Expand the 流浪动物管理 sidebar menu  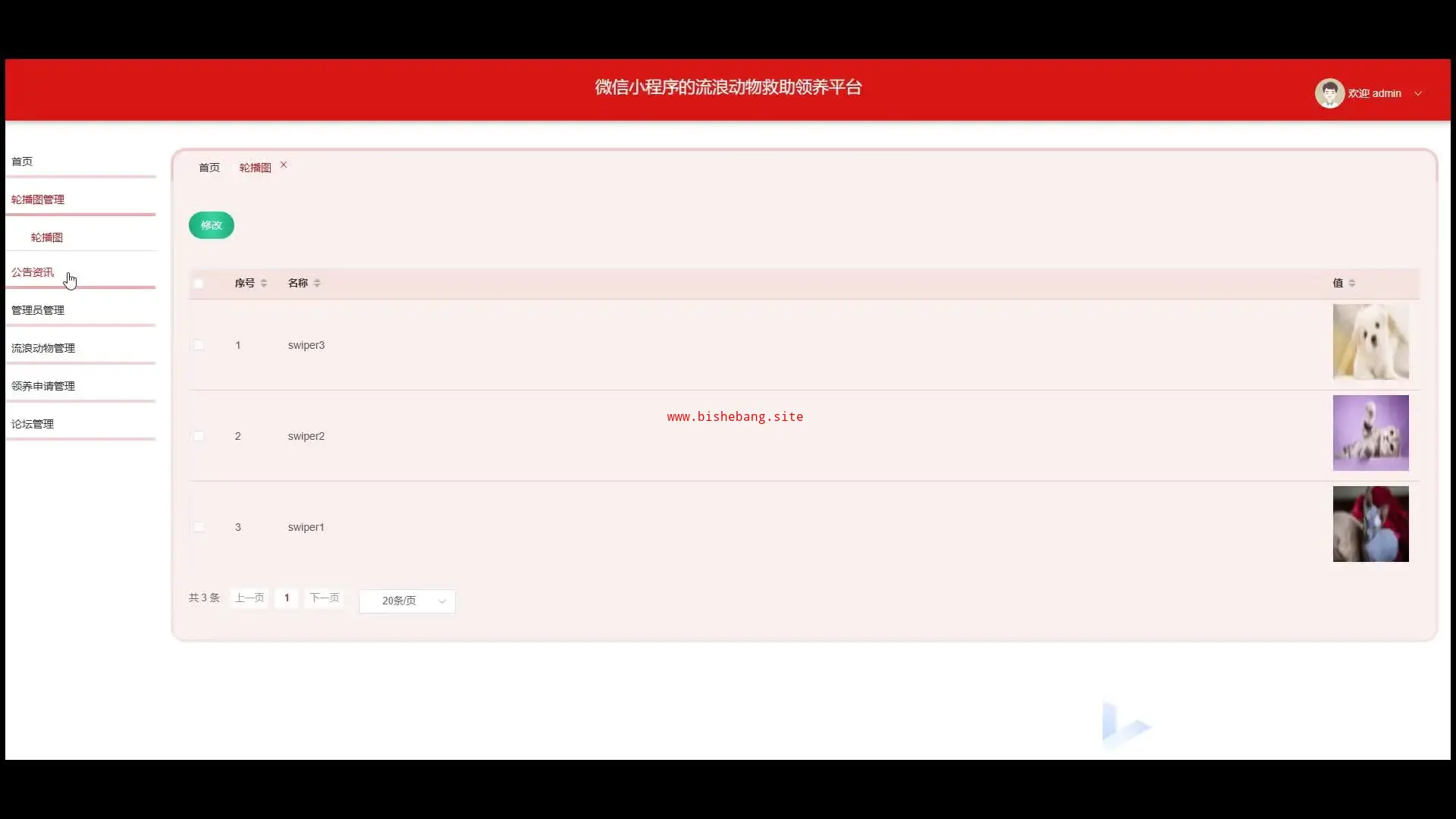(43, 348)
